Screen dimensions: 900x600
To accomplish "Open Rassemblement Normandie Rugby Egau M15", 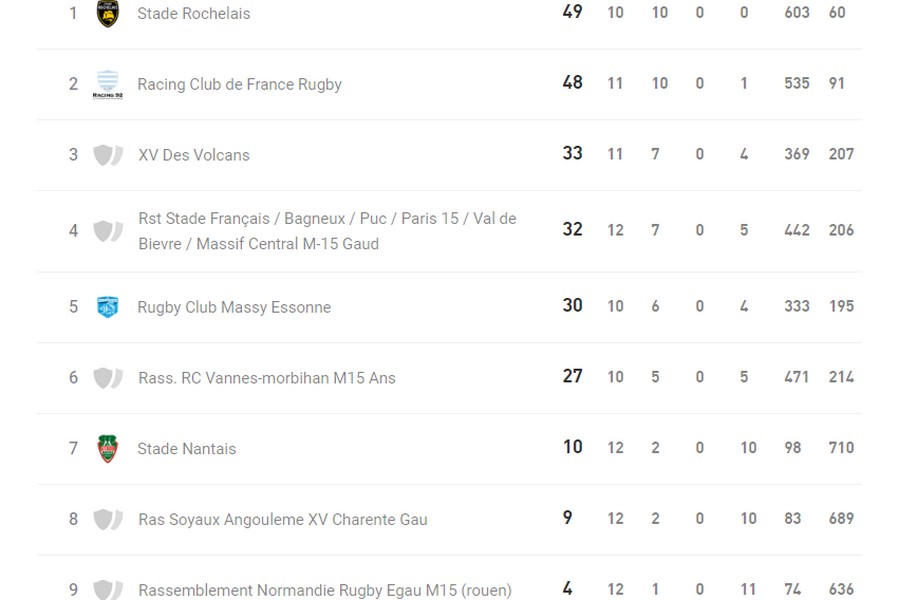I will click(325, 591).
